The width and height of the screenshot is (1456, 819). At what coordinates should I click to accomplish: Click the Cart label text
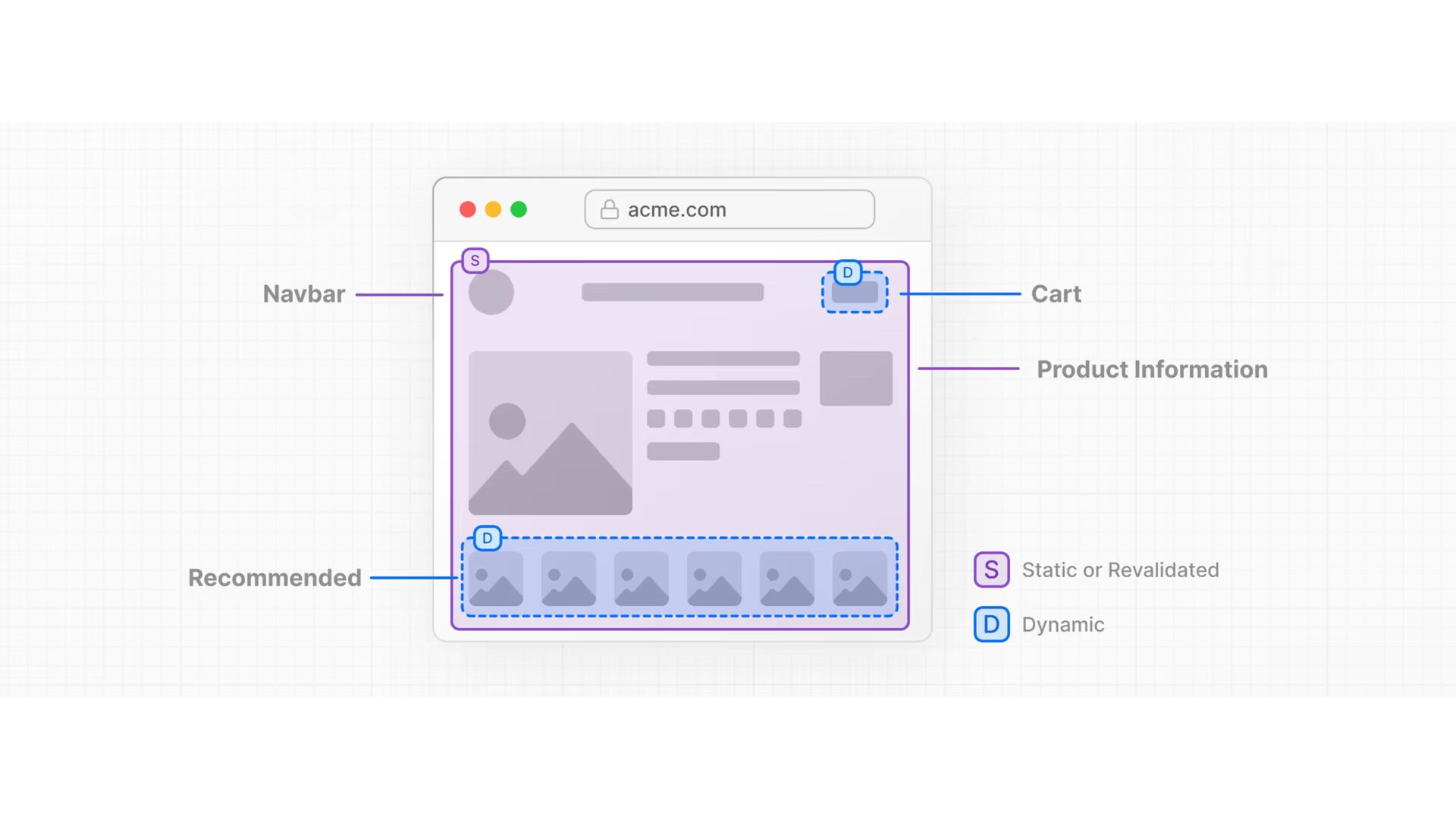point(1056,294)
